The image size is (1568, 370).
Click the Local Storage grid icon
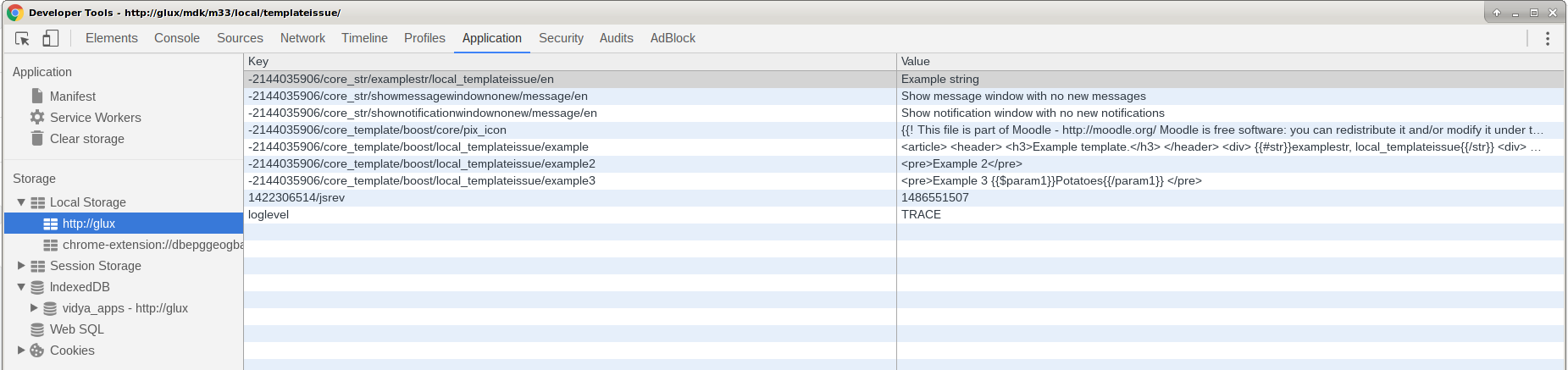[38, 202]
